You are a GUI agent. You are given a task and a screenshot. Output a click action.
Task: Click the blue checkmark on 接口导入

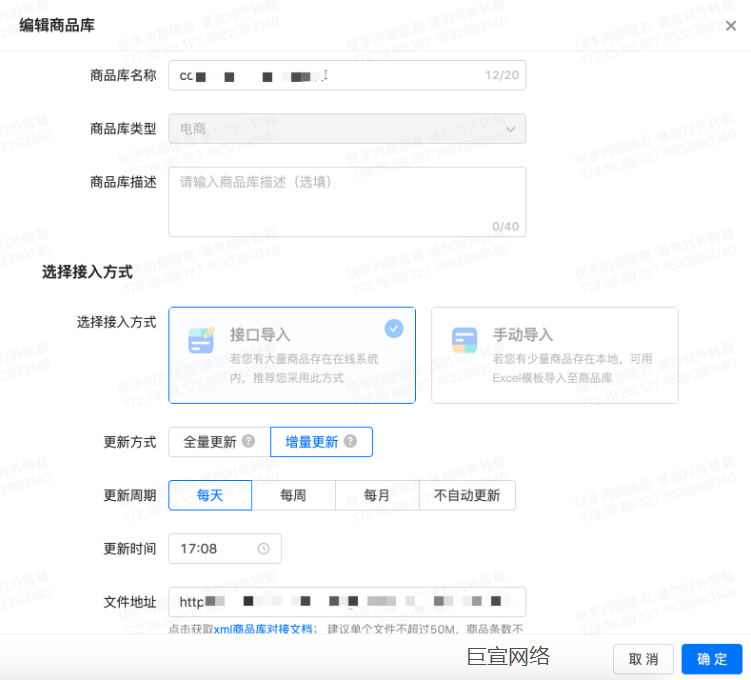(x=394, y=329)
